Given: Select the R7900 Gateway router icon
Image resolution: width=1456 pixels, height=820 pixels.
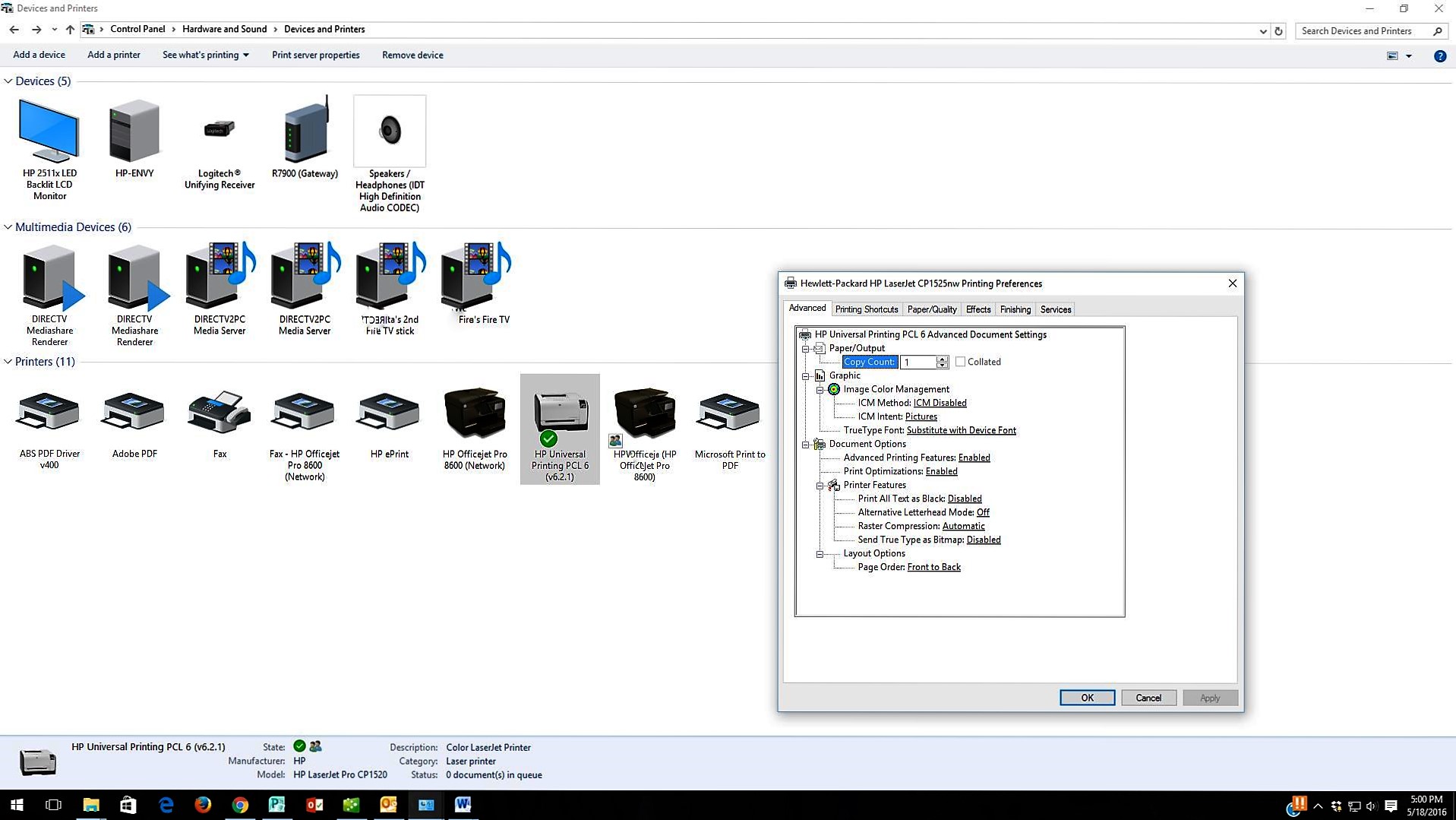Looking at the screenshot, I should click(305, 131).
